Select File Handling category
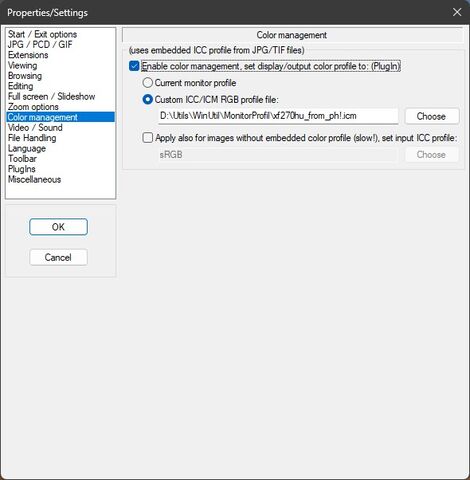This screenshot has height=480, width=470. click(32, 138)
